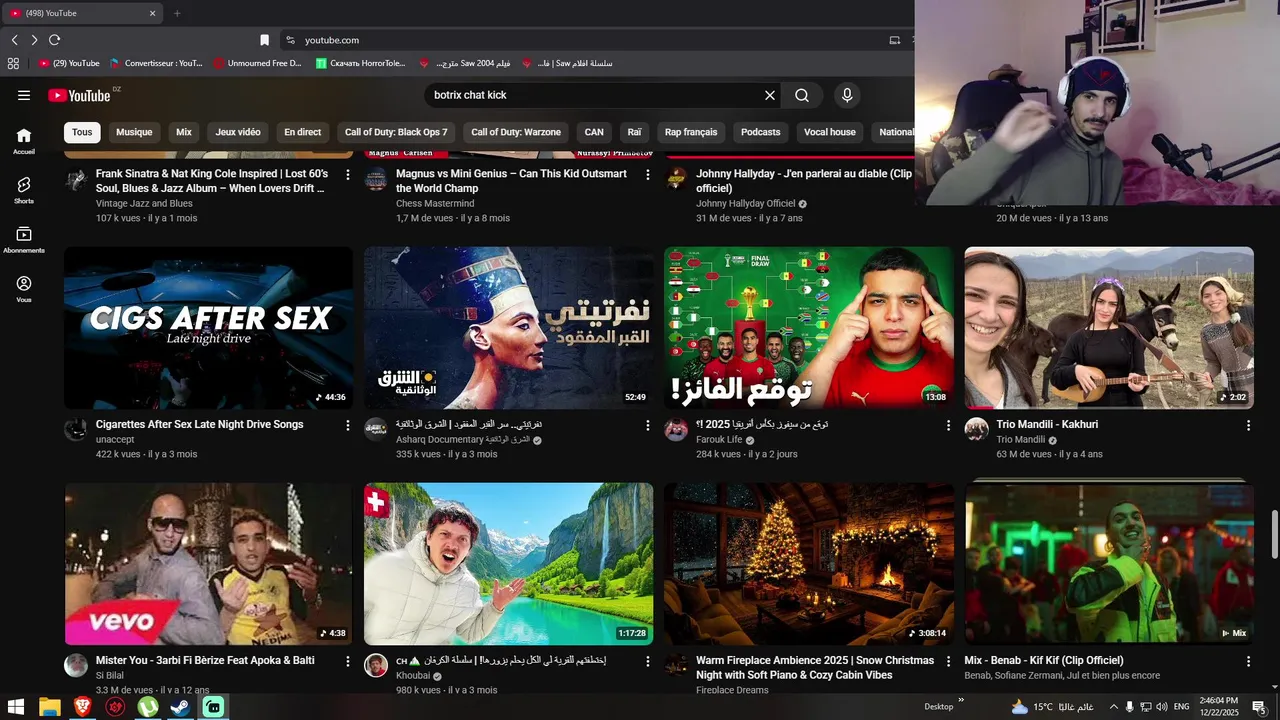The height and width of the screenshot is (720, 1280).
Task: Select the Musique filter chip
Action: pos(134,132)
